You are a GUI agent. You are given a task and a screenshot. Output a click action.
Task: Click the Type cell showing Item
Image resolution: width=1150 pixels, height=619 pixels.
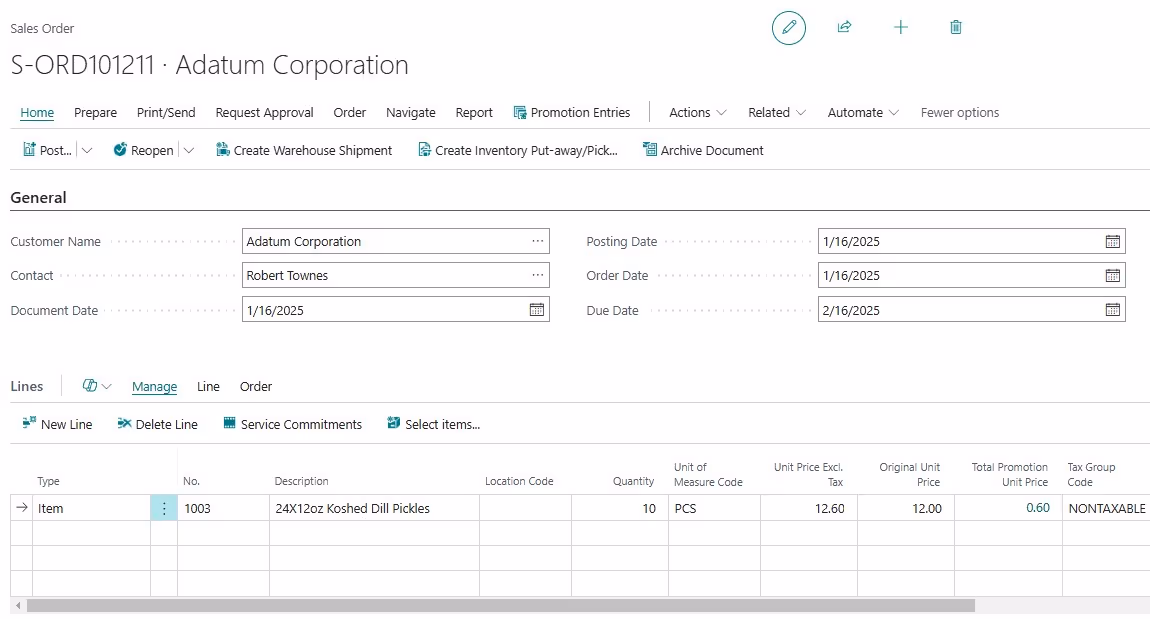(92, 508)
